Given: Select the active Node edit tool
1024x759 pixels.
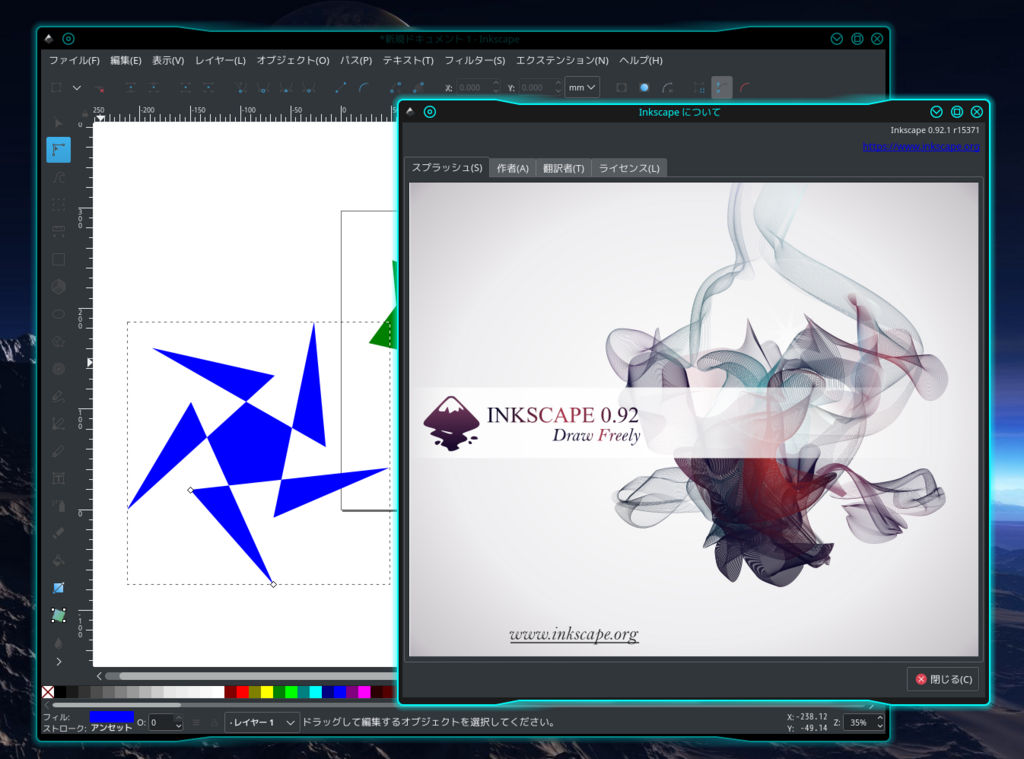Looking at the screenshot, I should click(x=58, y=150).
